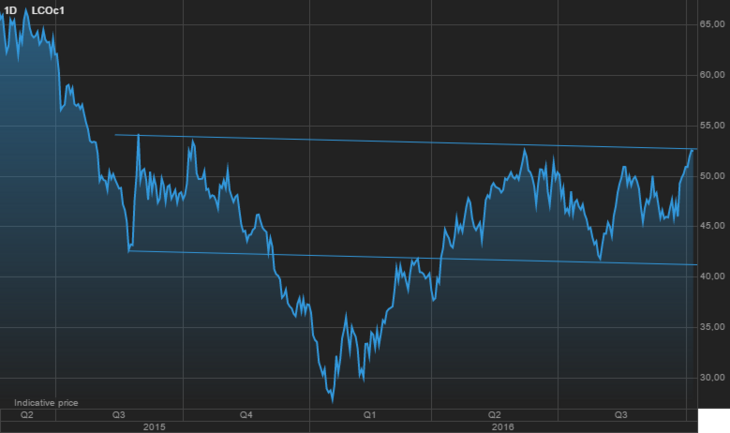Click the 60,00 price axis label
Viewport: 730px width, 433px height.
pyautogui.click(x=712, y=75)
